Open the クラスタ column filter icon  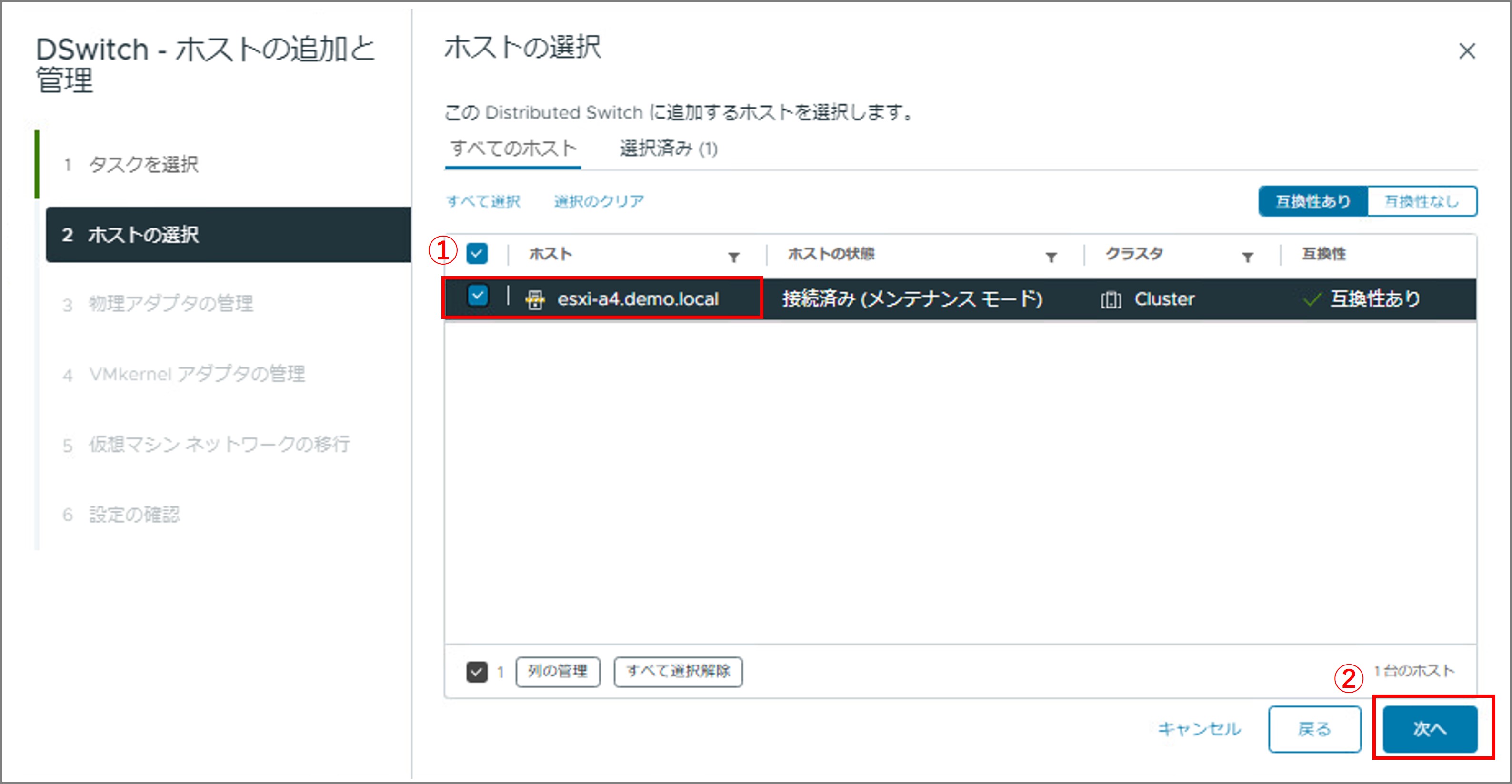click(x=1247, y=257)
